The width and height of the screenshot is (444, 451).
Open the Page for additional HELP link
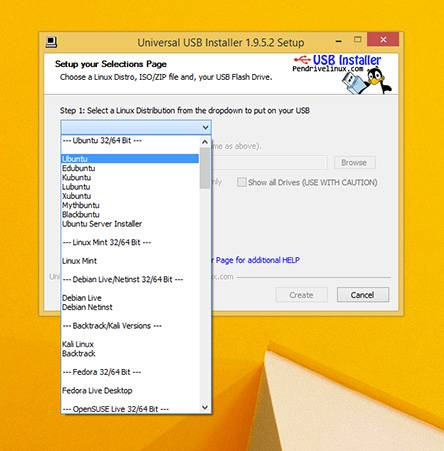click(x=257, y=260)
